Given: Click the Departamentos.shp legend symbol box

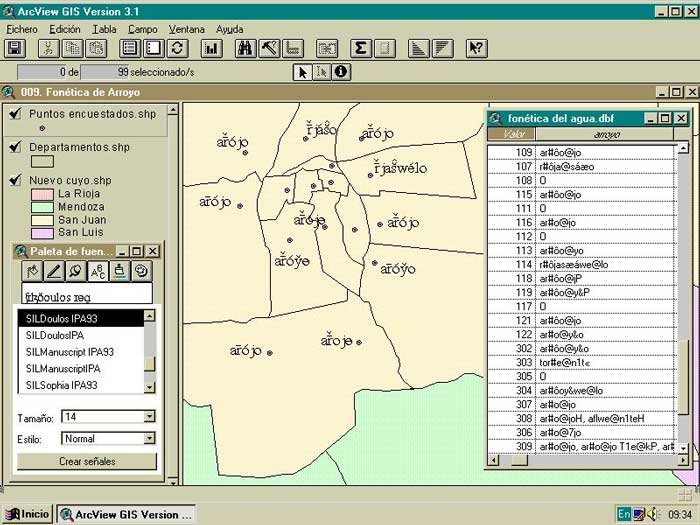Looking at the screenshot, I should [x=42, y=161].
